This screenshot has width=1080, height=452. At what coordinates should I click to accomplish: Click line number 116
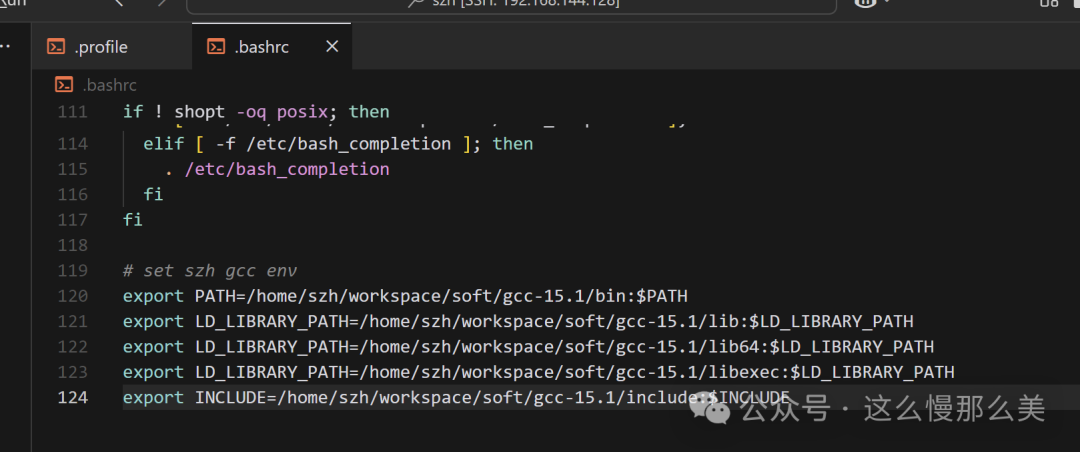pyautogui.click(x=72, y=195)
